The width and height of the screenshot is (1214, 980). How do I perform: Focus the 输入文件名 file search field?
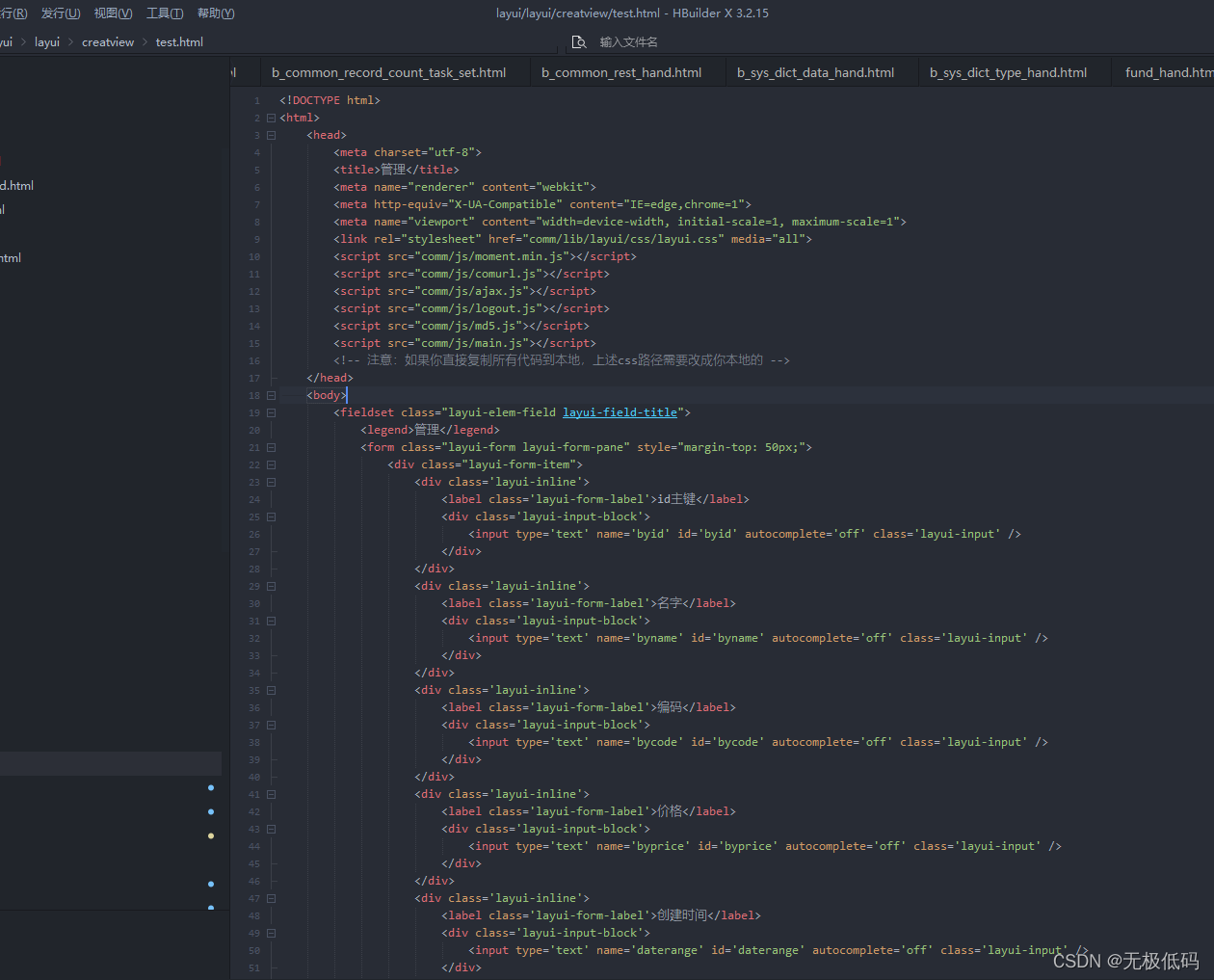pyautogui.click(x=628, y=42)
